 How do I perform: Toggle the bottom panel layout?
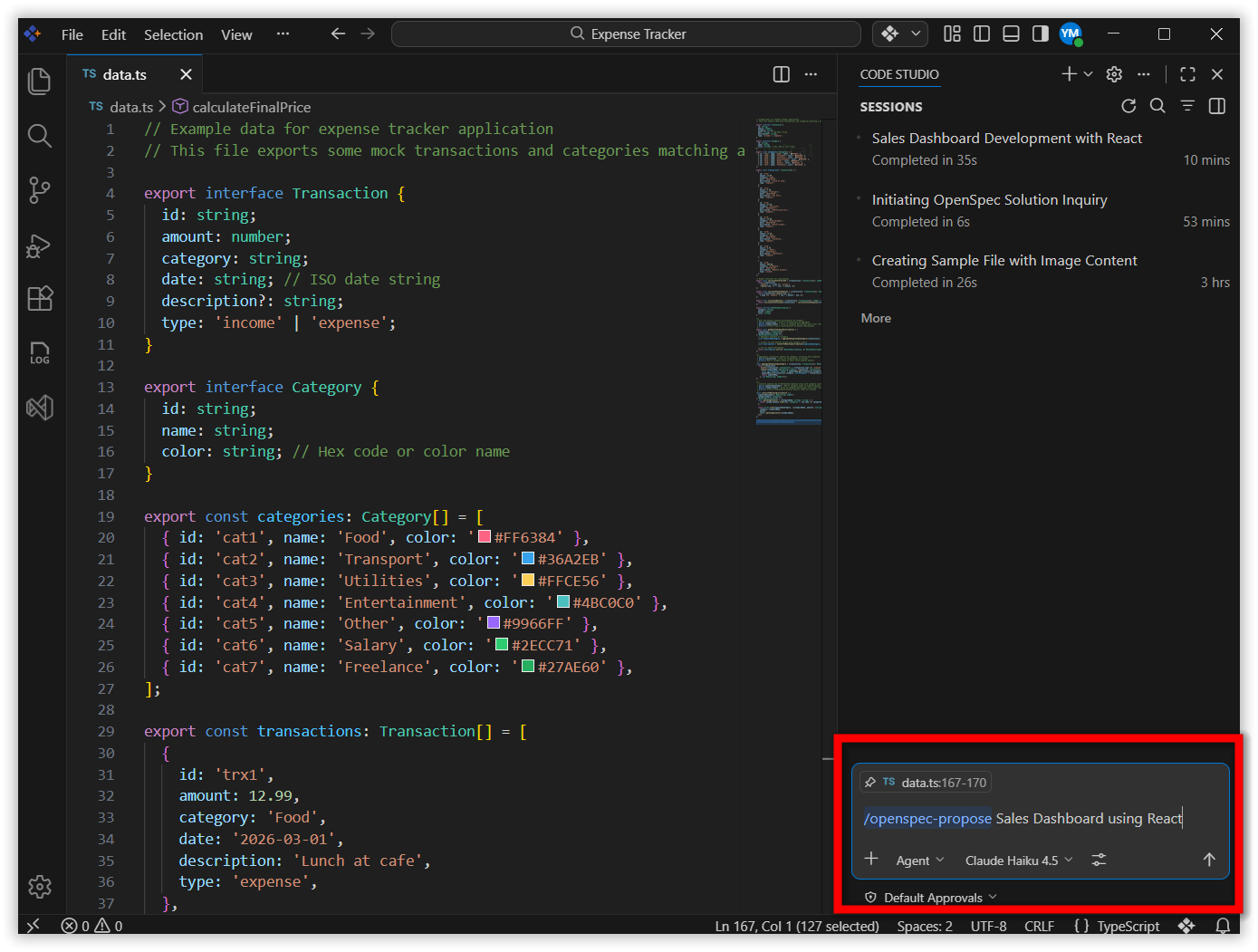(x=1012, y=34)
